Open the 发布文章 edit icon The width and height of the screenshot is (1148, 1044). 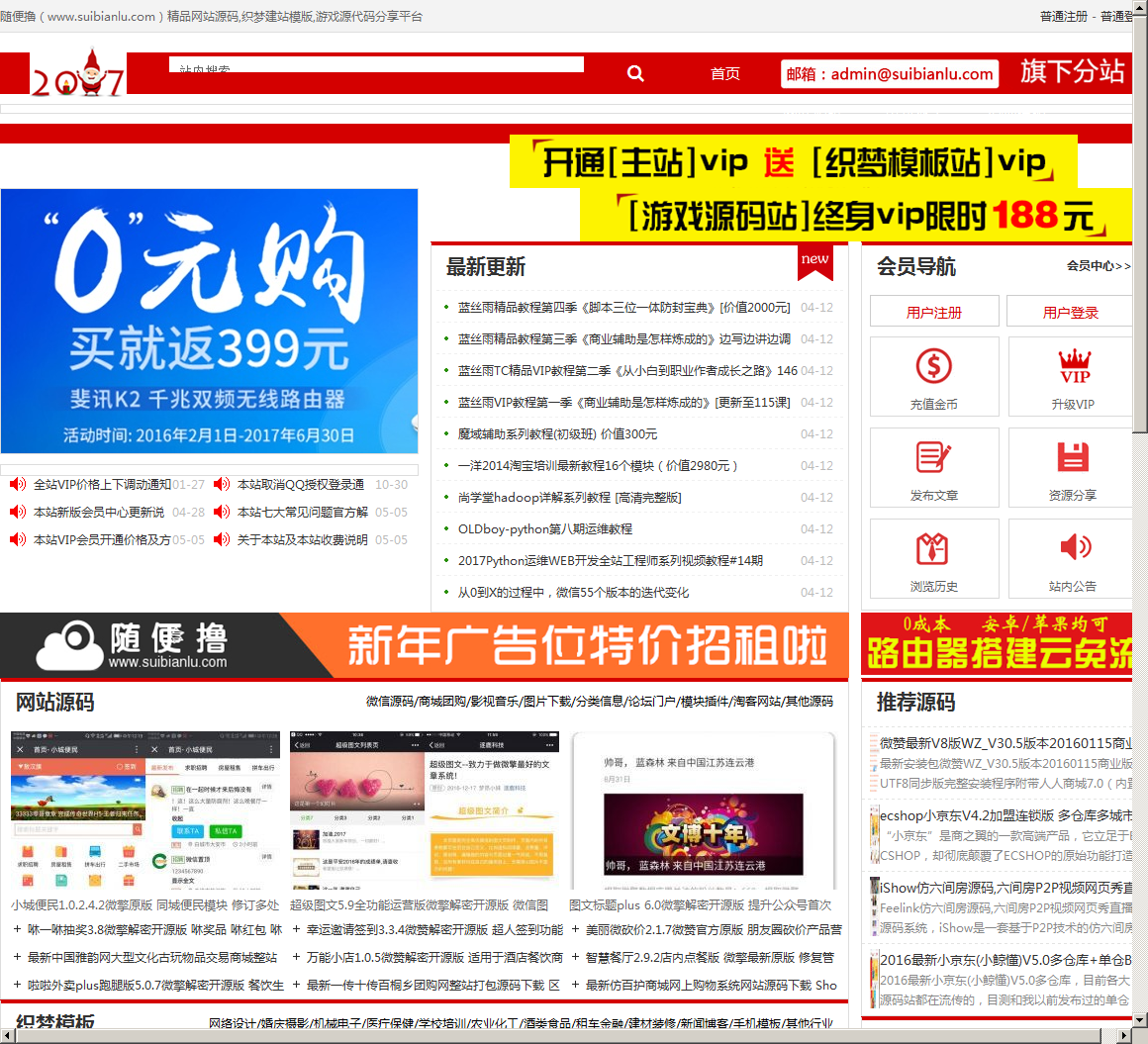coord(933,457)
